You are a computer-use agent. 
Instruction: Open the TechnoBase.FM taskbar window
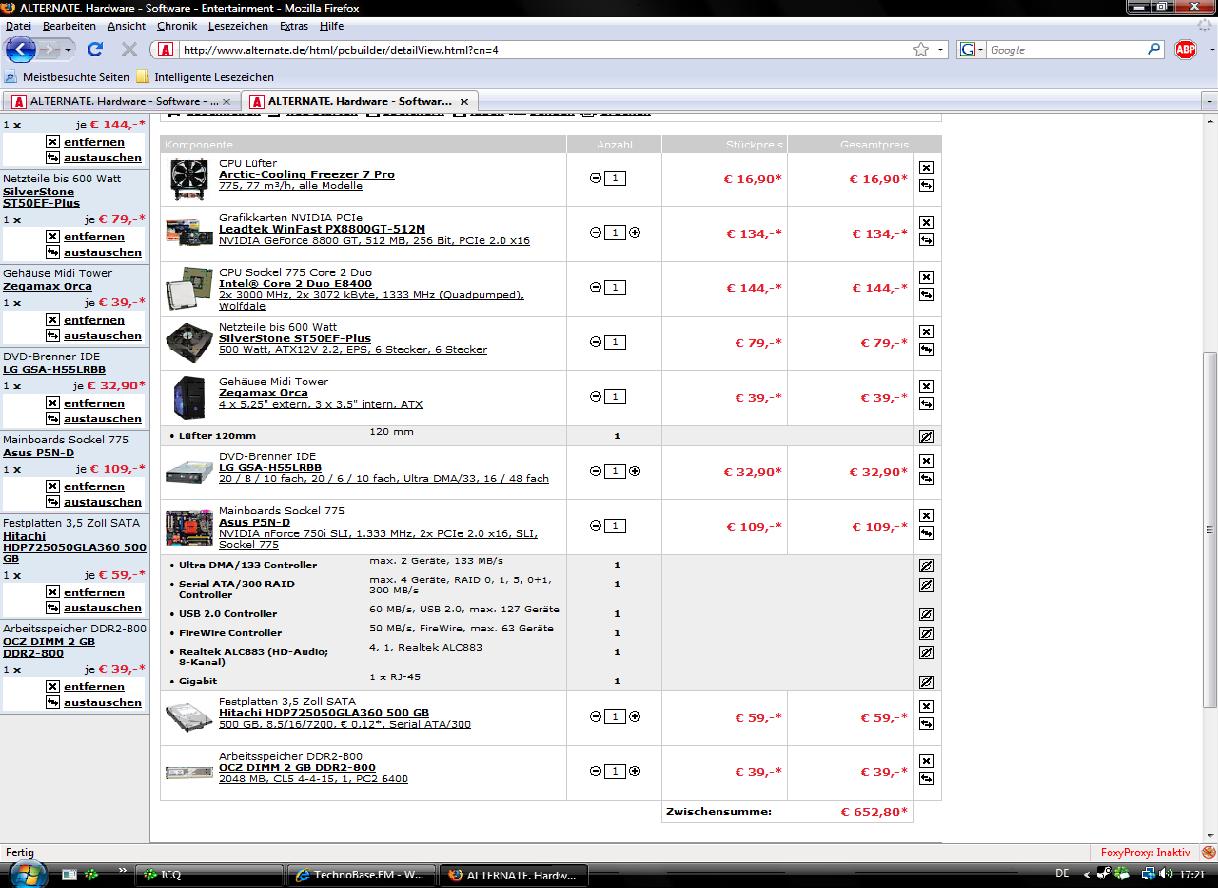362,875
